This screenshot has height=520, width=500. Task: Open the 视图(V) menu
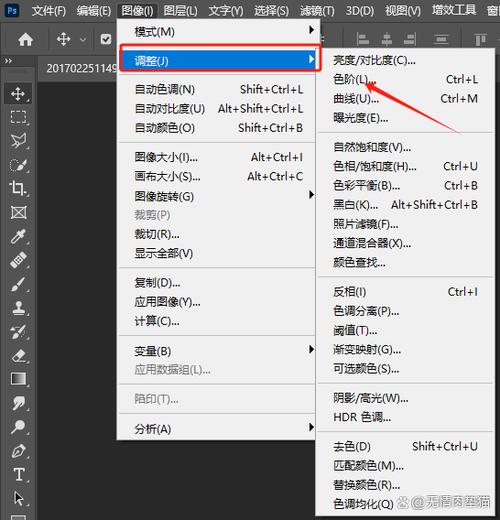[x=403, y=11]
